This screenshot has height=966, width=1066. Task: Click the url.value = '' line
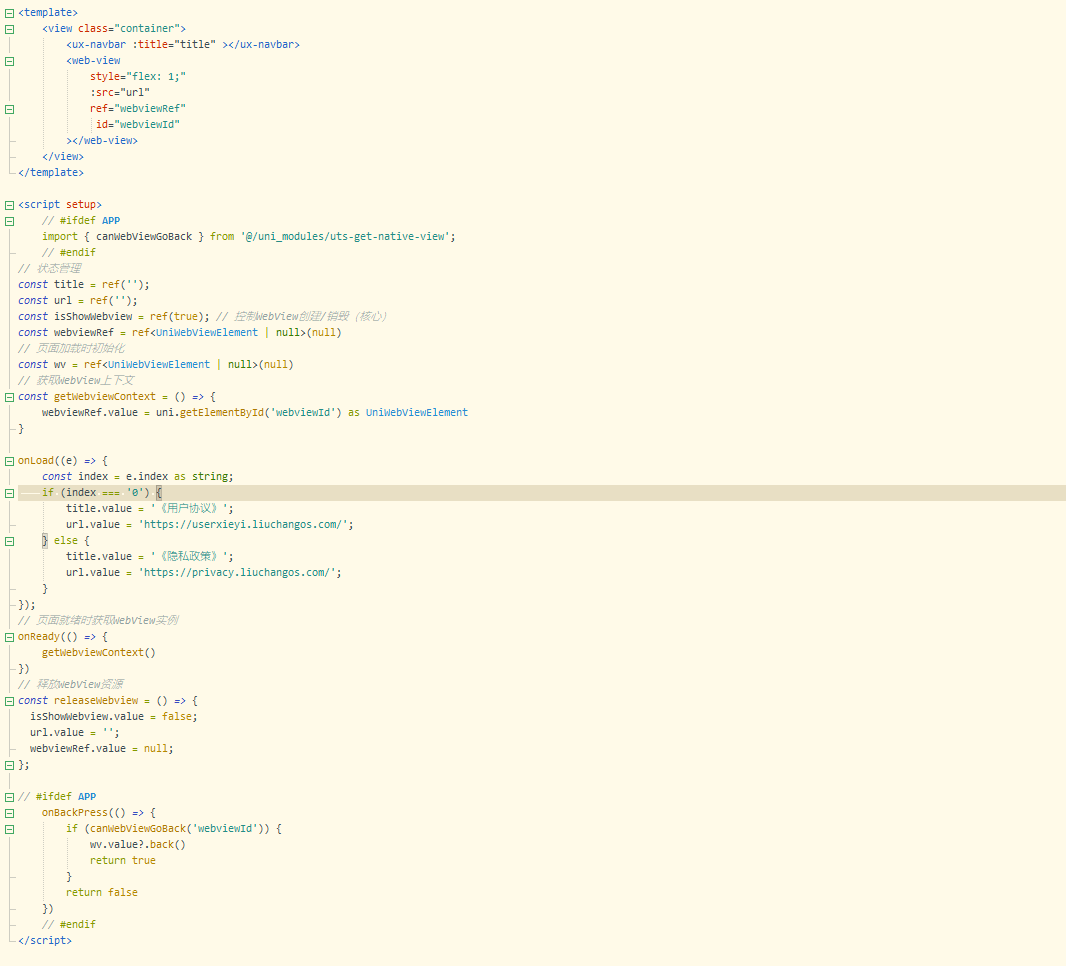pyautogui.click(x=75, y=733)
